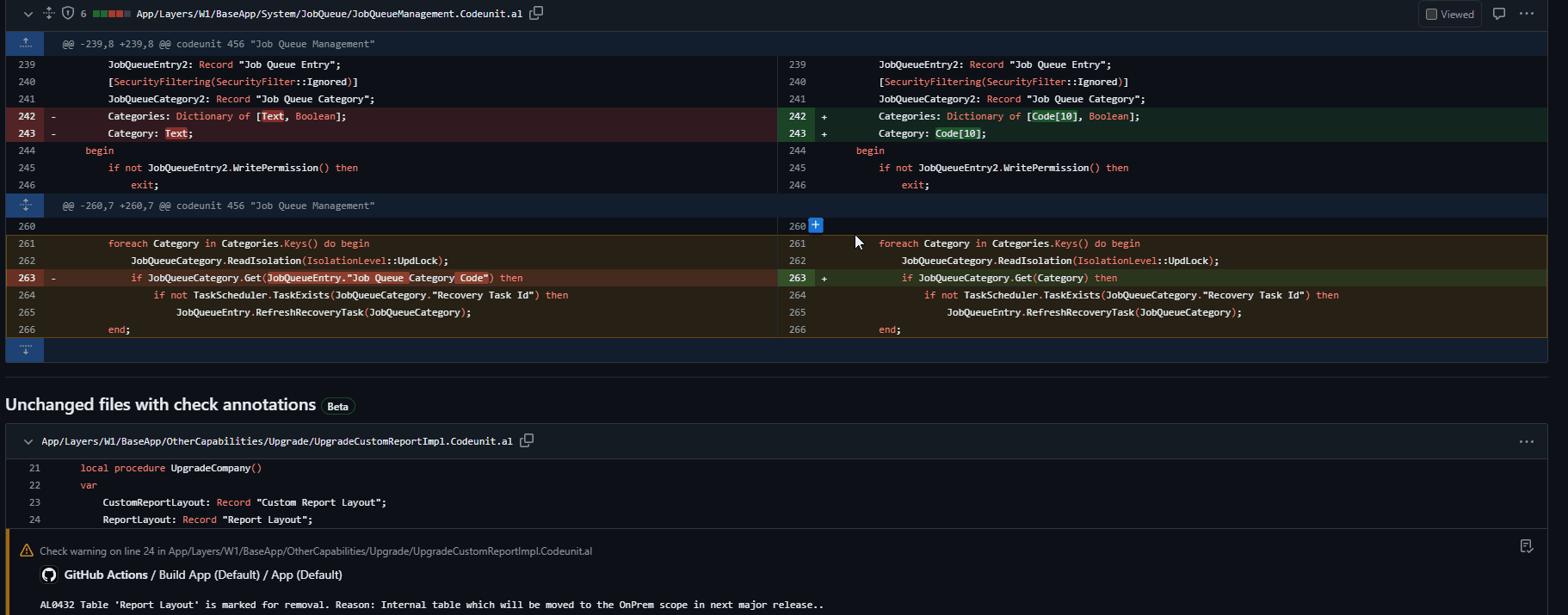Click the changed-lines count '6'

[83, 14]
